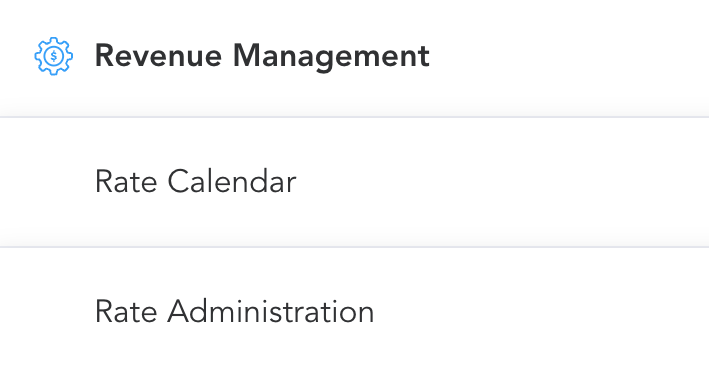Choose Rate Calendar under Revenue Management

pyautogui.click(x=354, y=182)
